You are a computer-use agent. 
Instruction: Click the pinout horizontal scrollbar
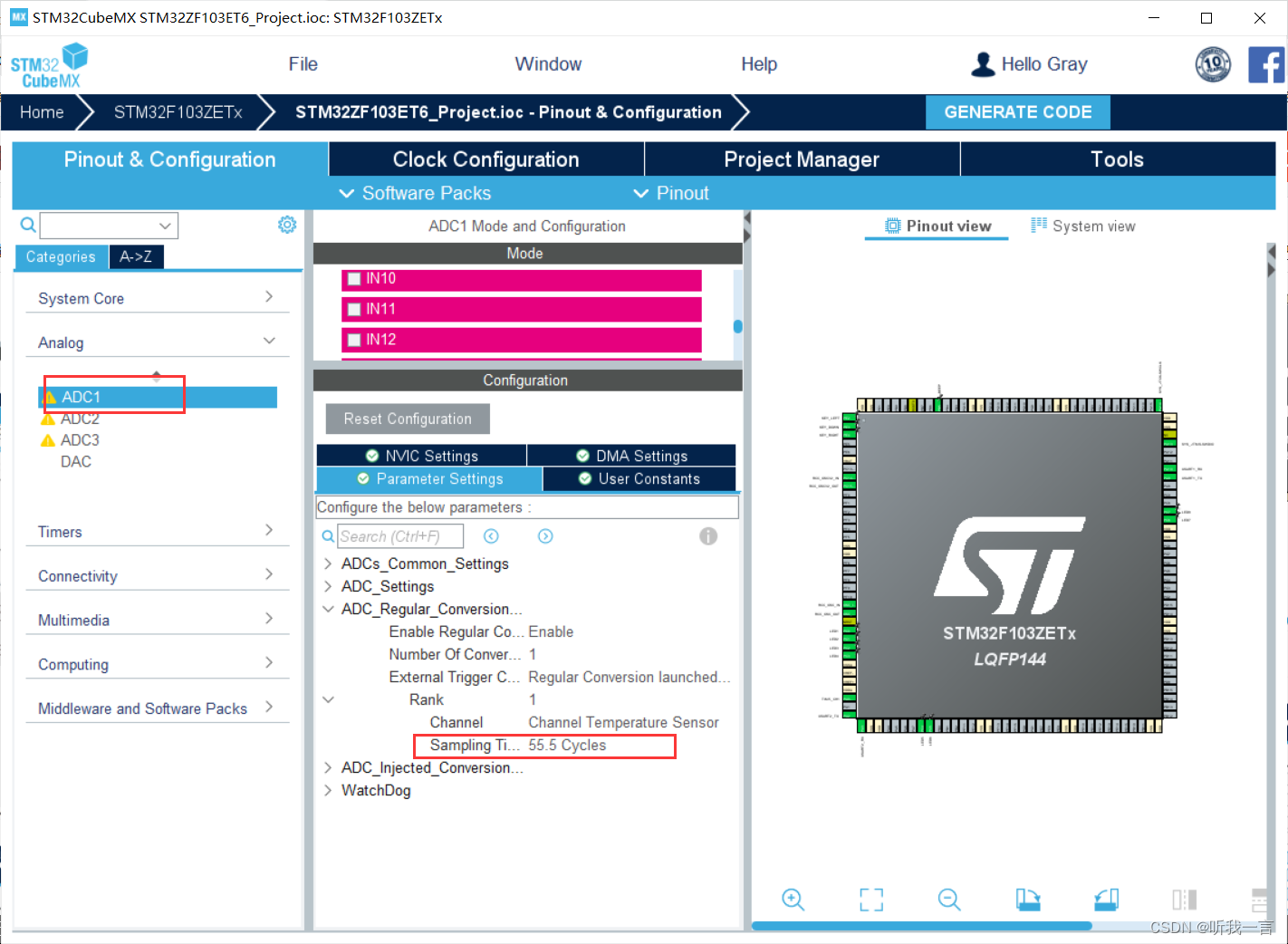tap(921, 926)
